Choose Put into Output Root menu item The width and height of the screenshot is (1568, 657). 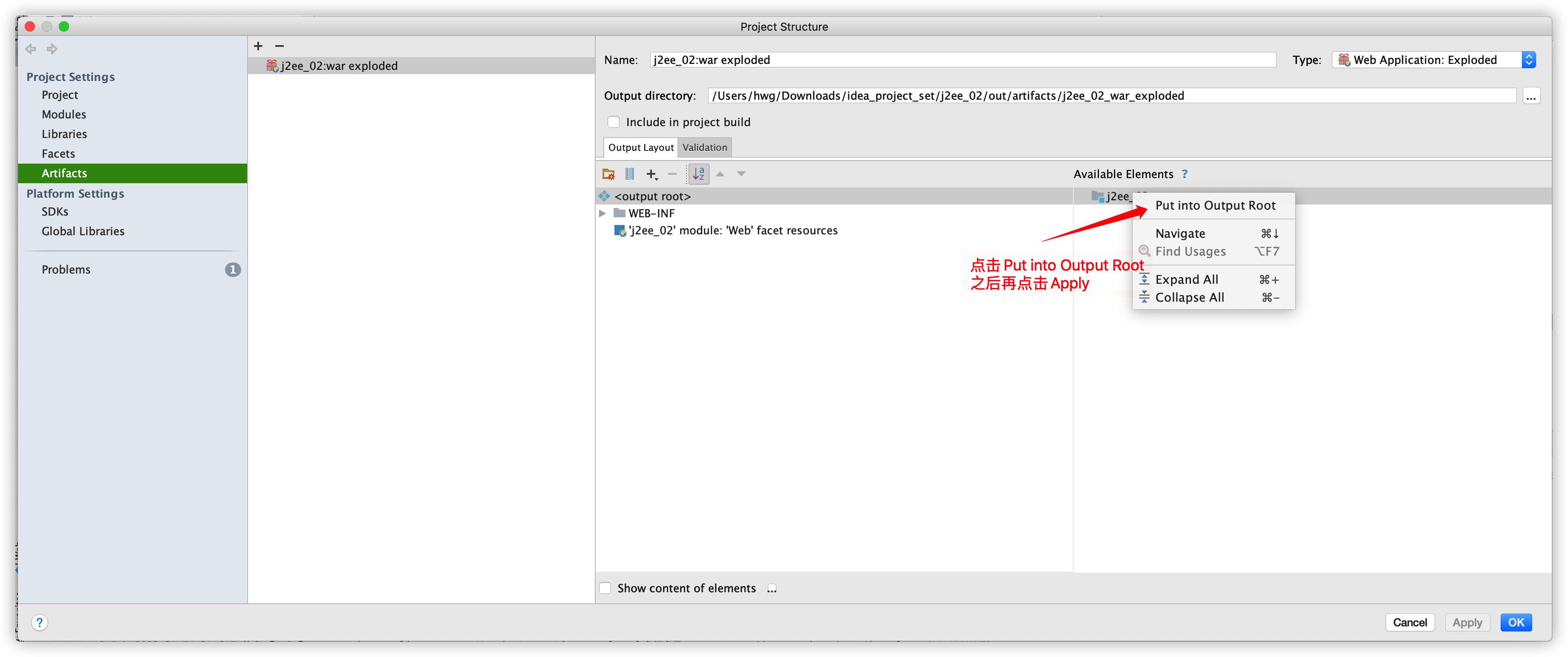(1215, 206)
